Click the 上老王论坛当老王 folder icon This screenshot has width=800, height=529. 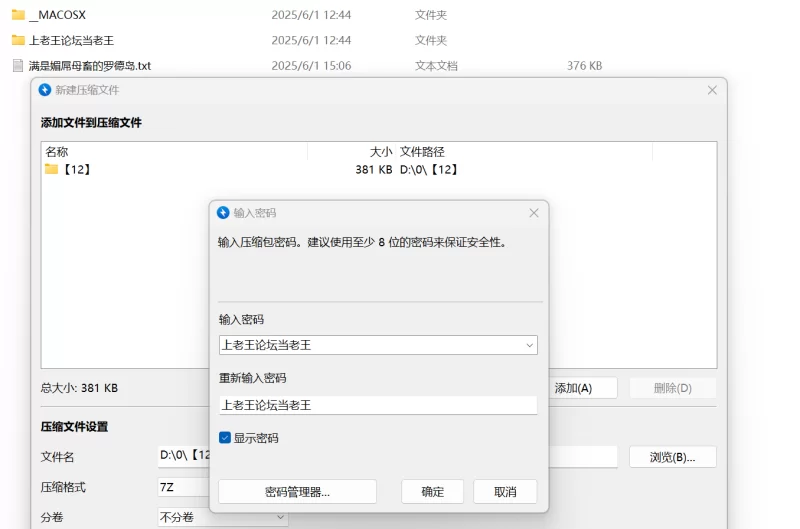coord(18,40)
